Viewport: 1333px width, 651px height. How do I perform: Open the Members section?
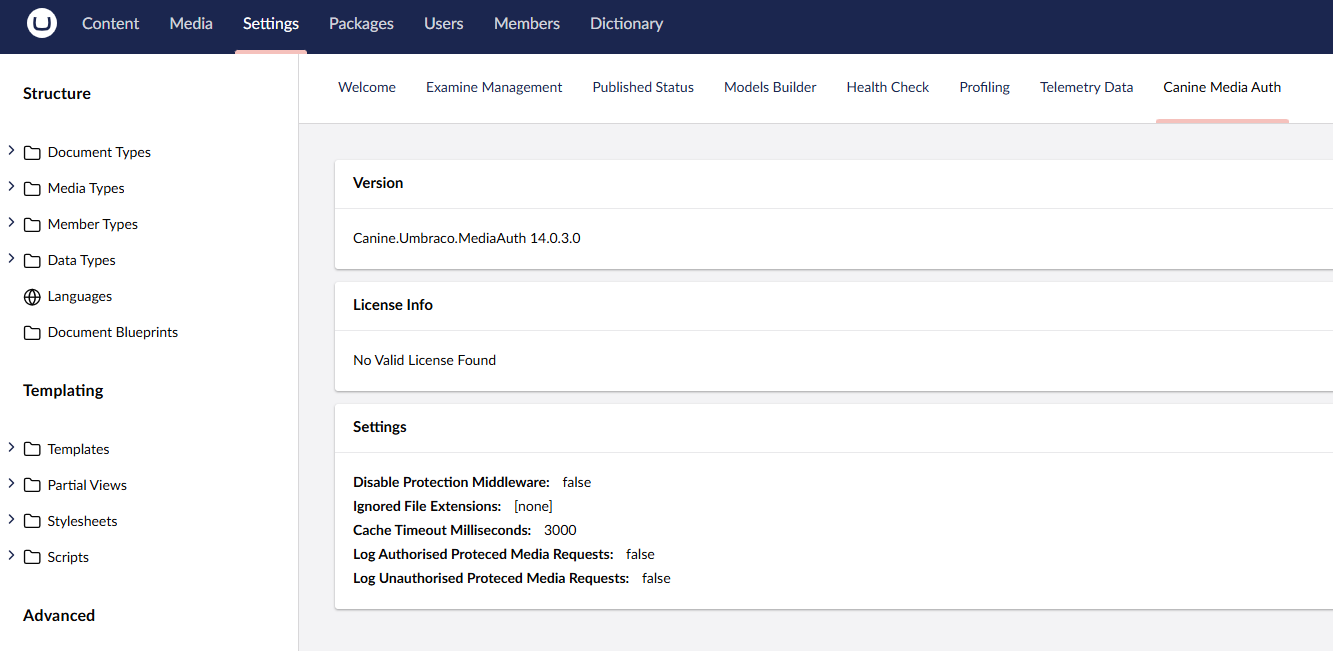(x=527, y=23)
